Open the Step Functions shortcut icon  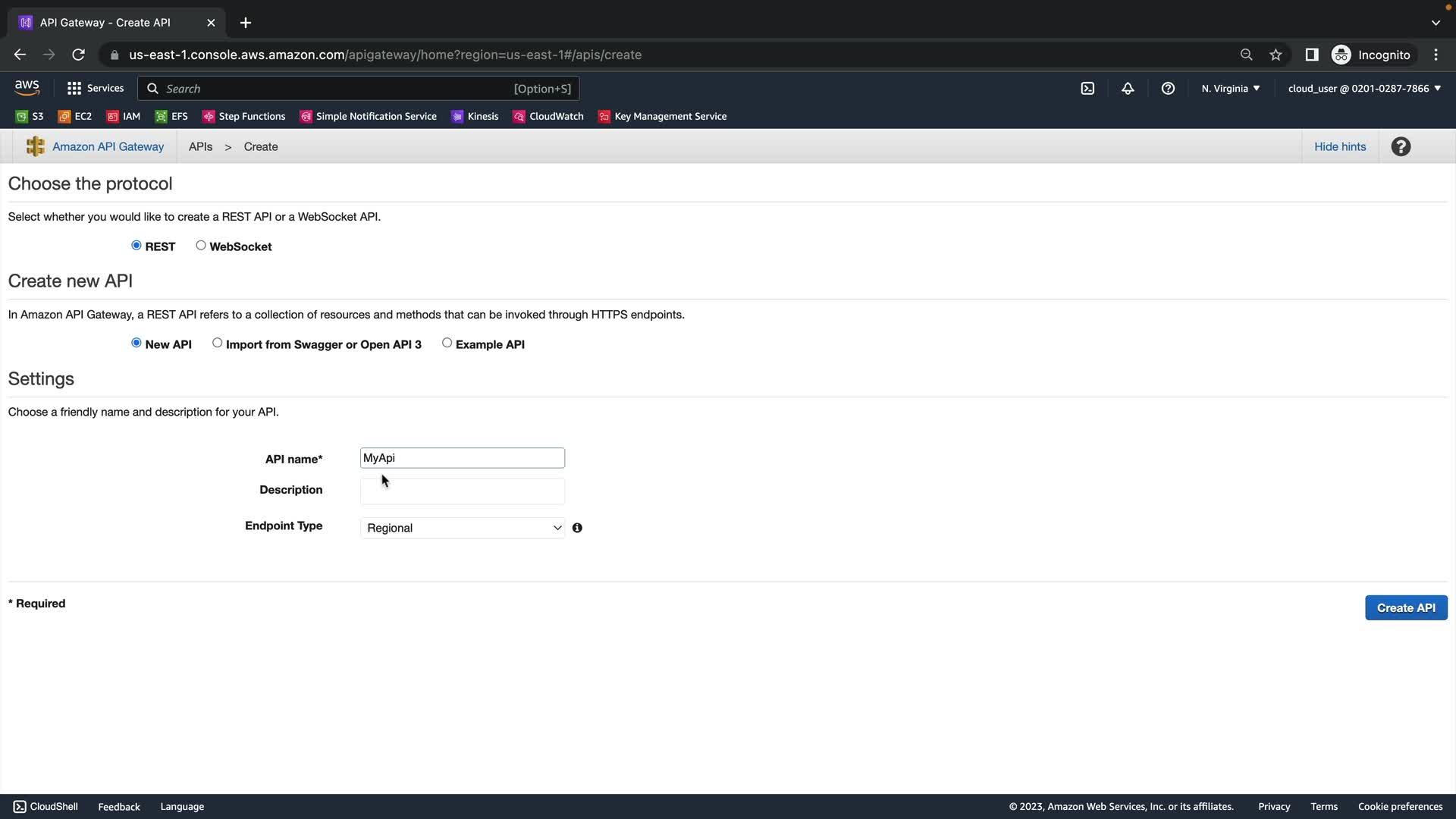(209, 117)
